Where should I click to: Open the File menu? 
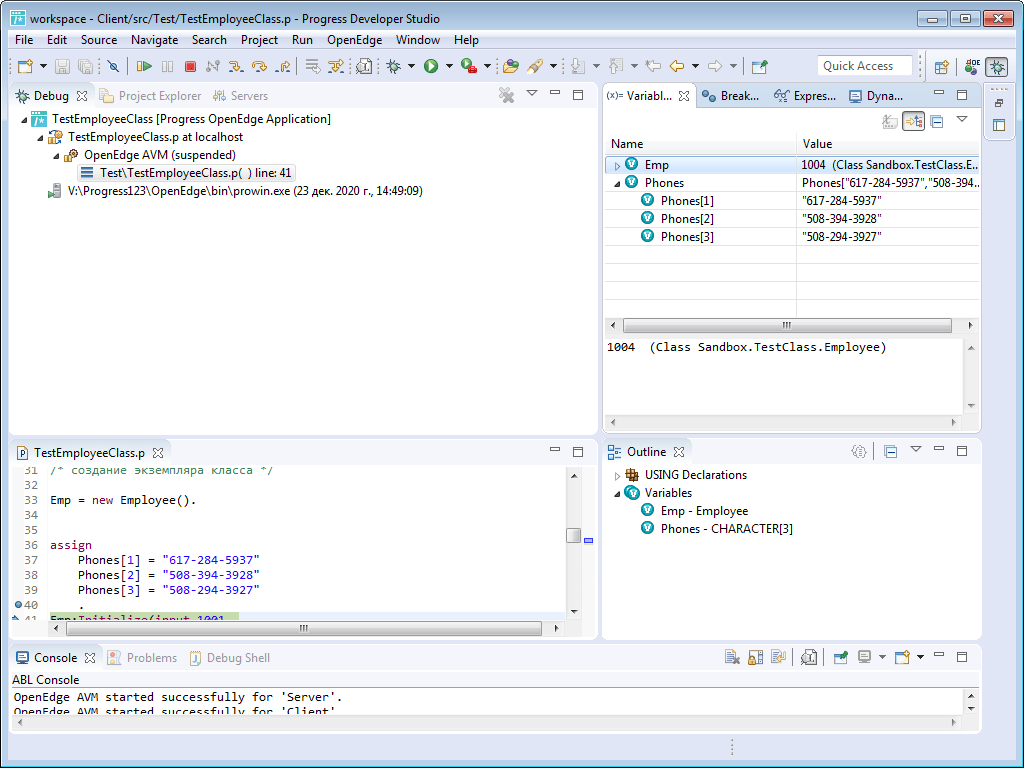(x=24, y=40)
